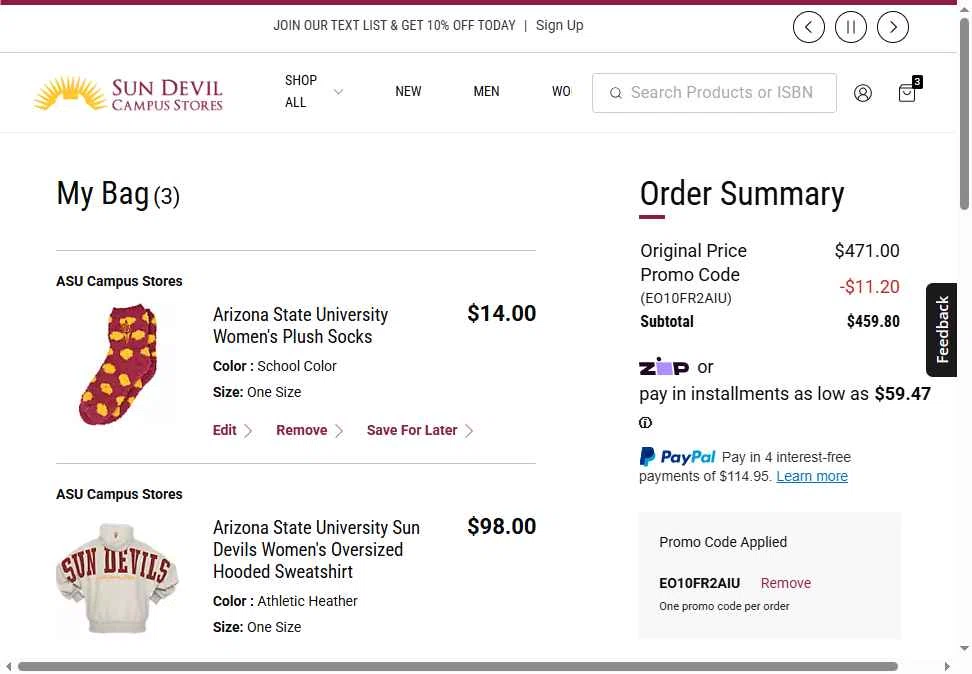
Task: Open the NEW menu item
Action: [x=408, y=92]
